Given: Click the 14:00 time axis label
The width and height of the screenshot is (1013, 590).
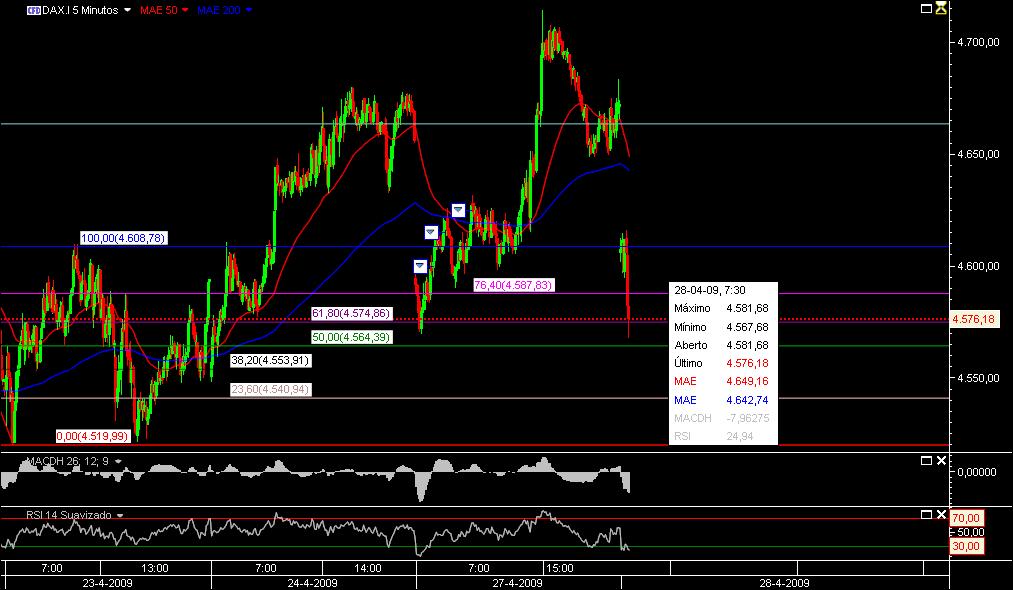Looking at the screenshot, I should click(368, 568).
